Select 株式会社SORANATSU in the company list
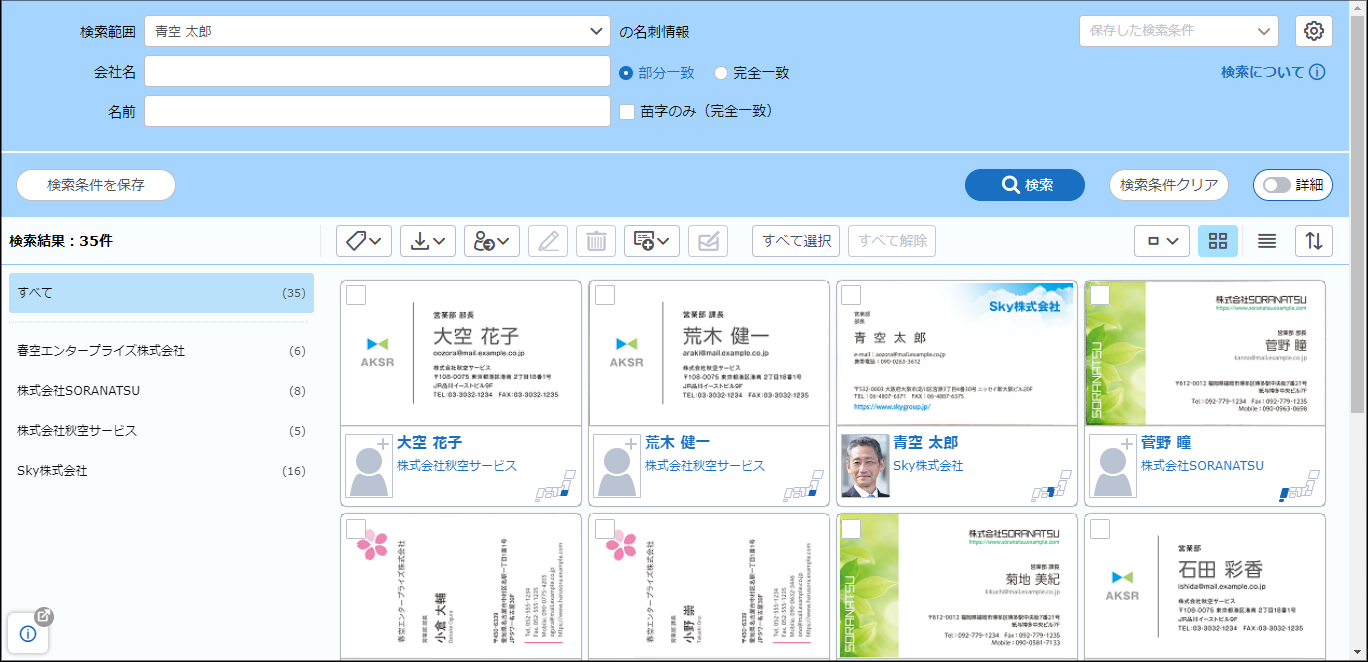The height and width of the screenshot is (662, 1368). pyautogui.click(x=160, y=391)
